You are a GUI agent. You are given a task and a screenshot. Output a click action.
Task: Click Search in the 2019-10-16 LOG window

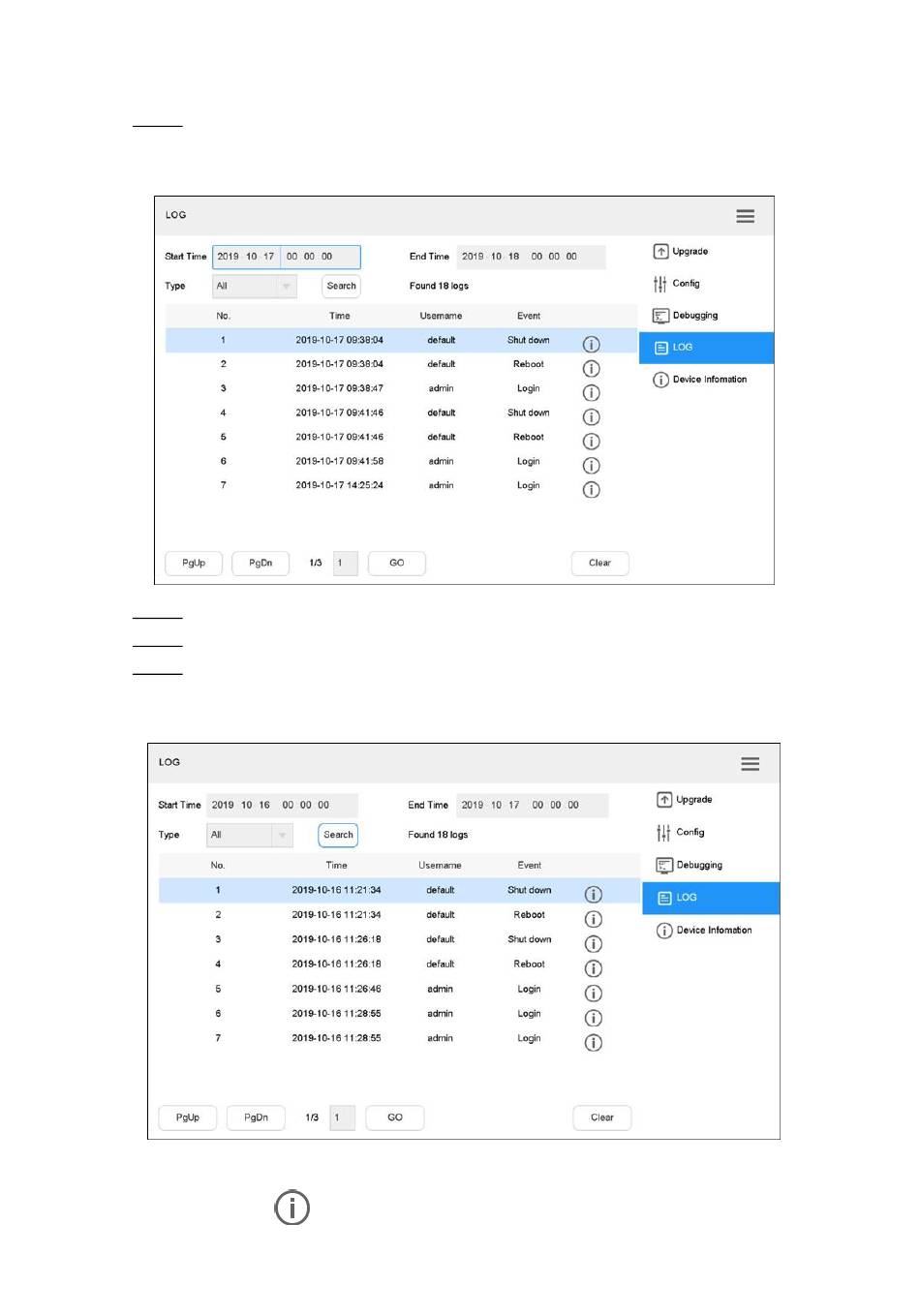point(338,835)
